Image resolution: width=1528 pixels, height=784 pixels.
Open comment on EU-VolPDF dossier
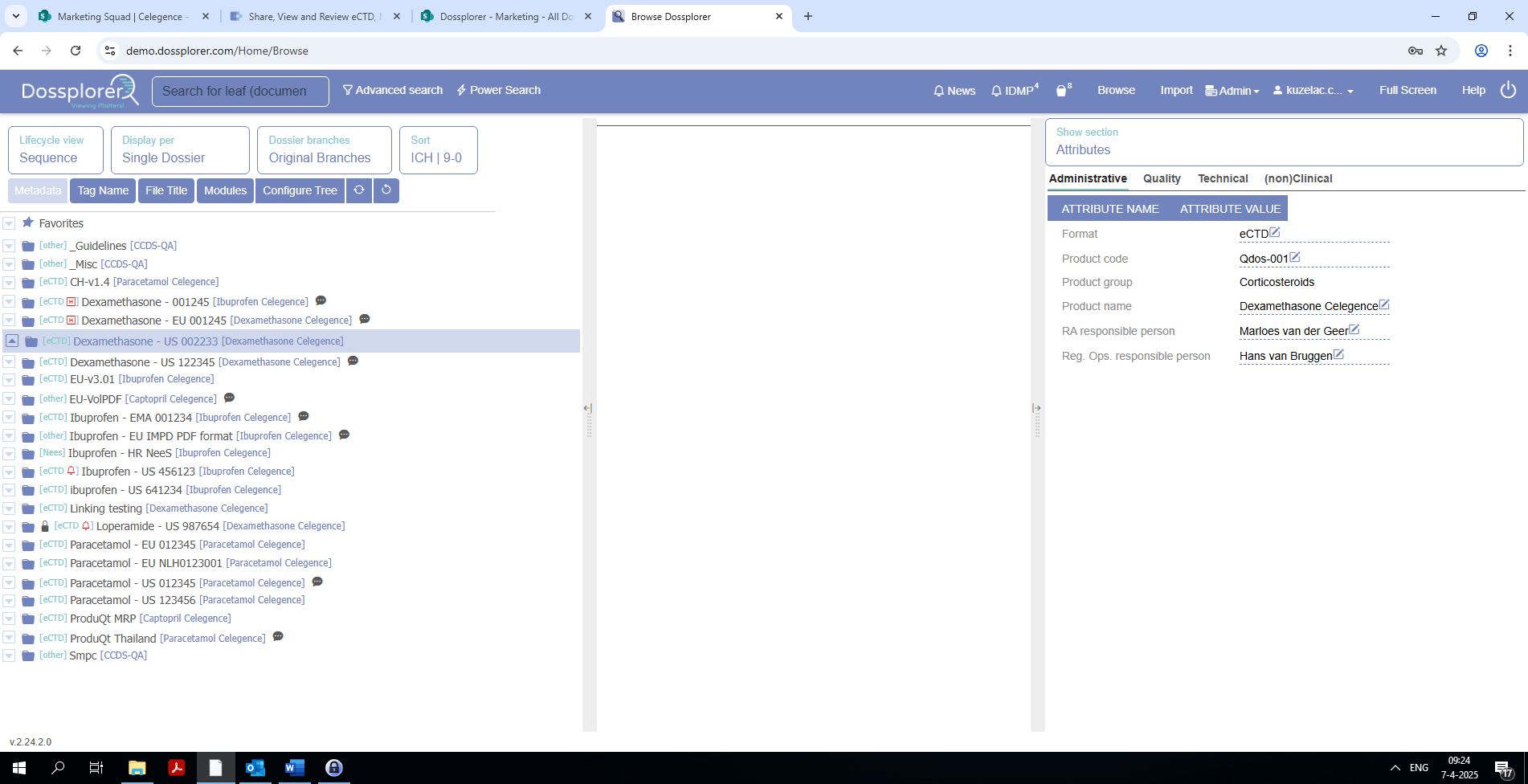[x=229, y=398]
